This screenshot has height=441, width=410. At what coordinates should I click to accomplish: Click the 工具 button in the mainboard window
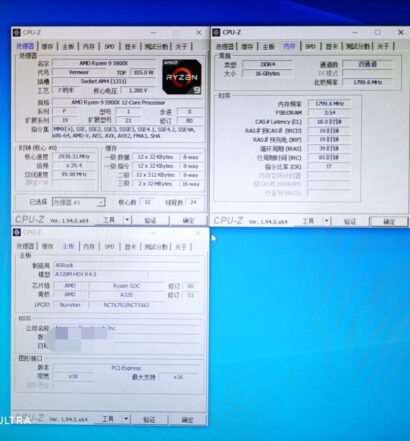click(108, 419)
